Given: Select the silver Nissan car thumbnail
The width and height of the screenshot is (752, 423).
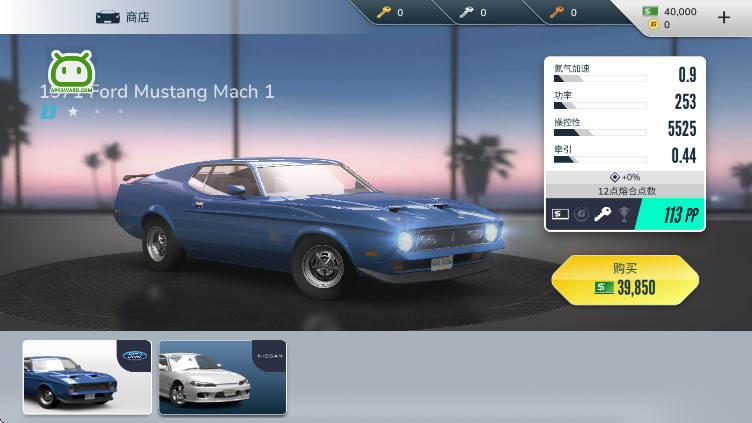Looking at the screenshot, I should coord(222,376).
